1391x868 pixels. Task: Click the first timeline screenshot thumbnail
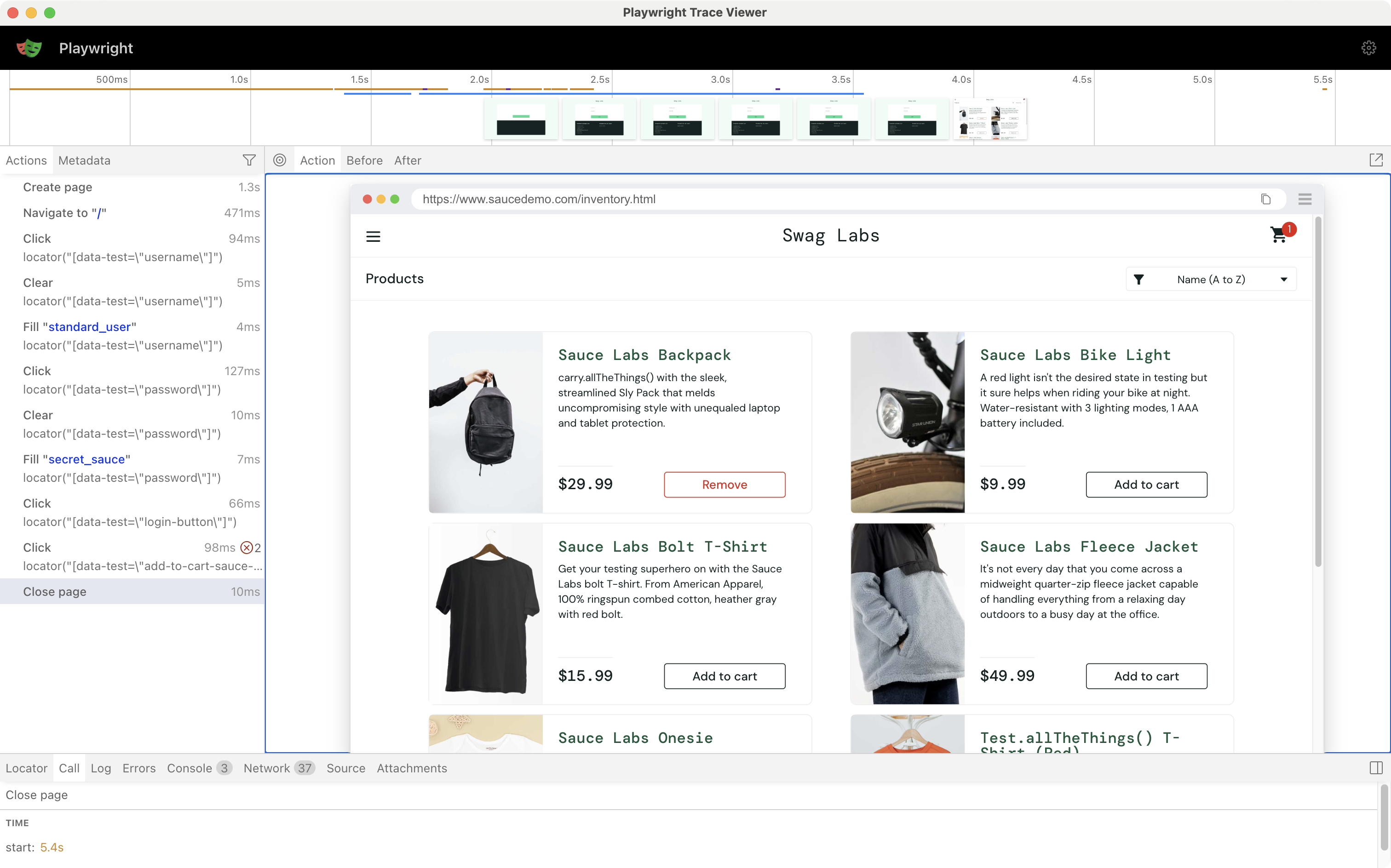pyautogui.click(x=521, y=119)
